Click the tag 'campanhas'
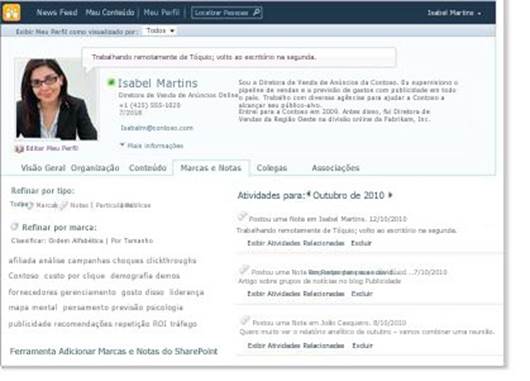 click(x=89, y=260)
